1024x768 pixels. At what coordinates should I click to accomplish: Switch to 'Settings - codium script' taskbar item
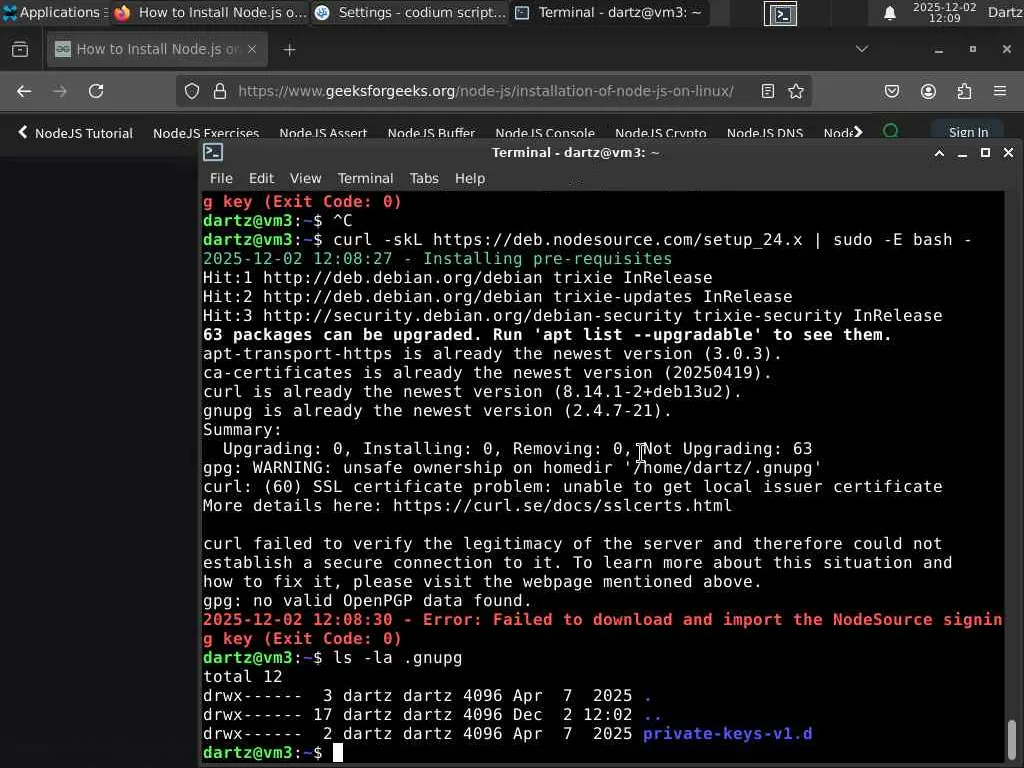410,12
